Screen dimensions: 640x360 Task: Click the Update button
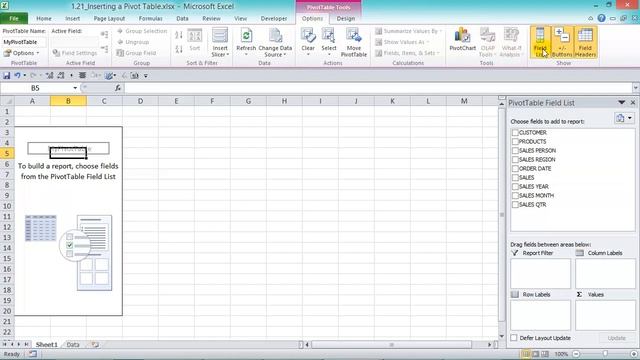pyautogui.click(x=616, y=338)
